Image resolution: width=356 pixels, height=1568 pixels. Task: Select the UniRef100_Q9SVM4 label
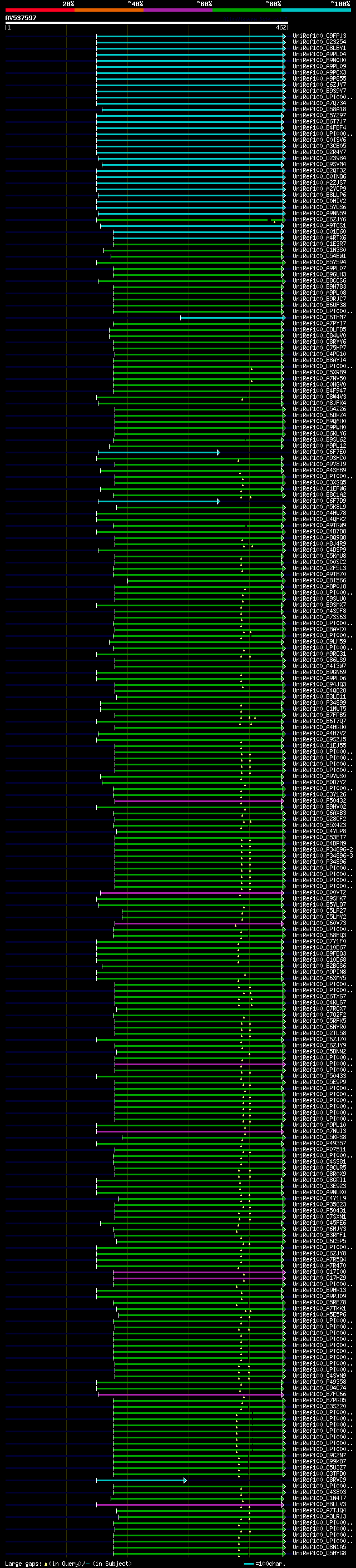pyautogui.click(x=319, y=164)
